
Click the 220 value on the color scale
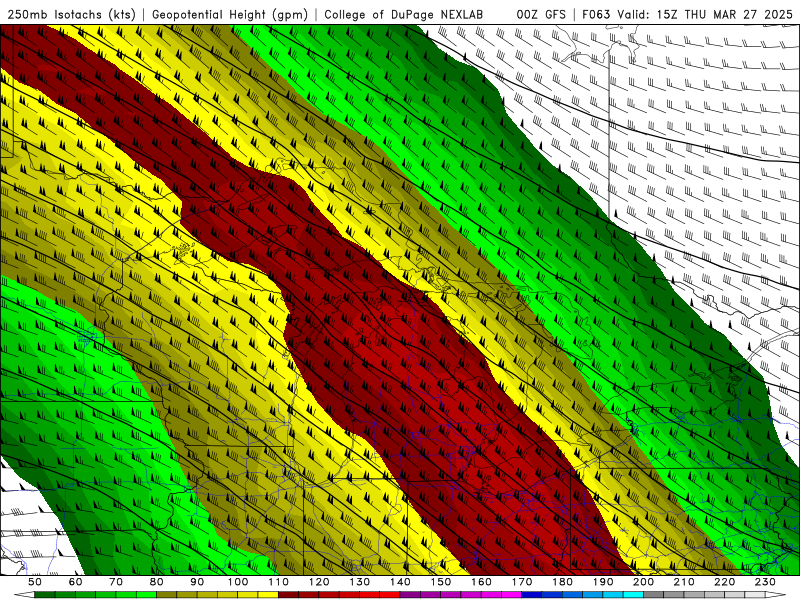pos(724,582)
